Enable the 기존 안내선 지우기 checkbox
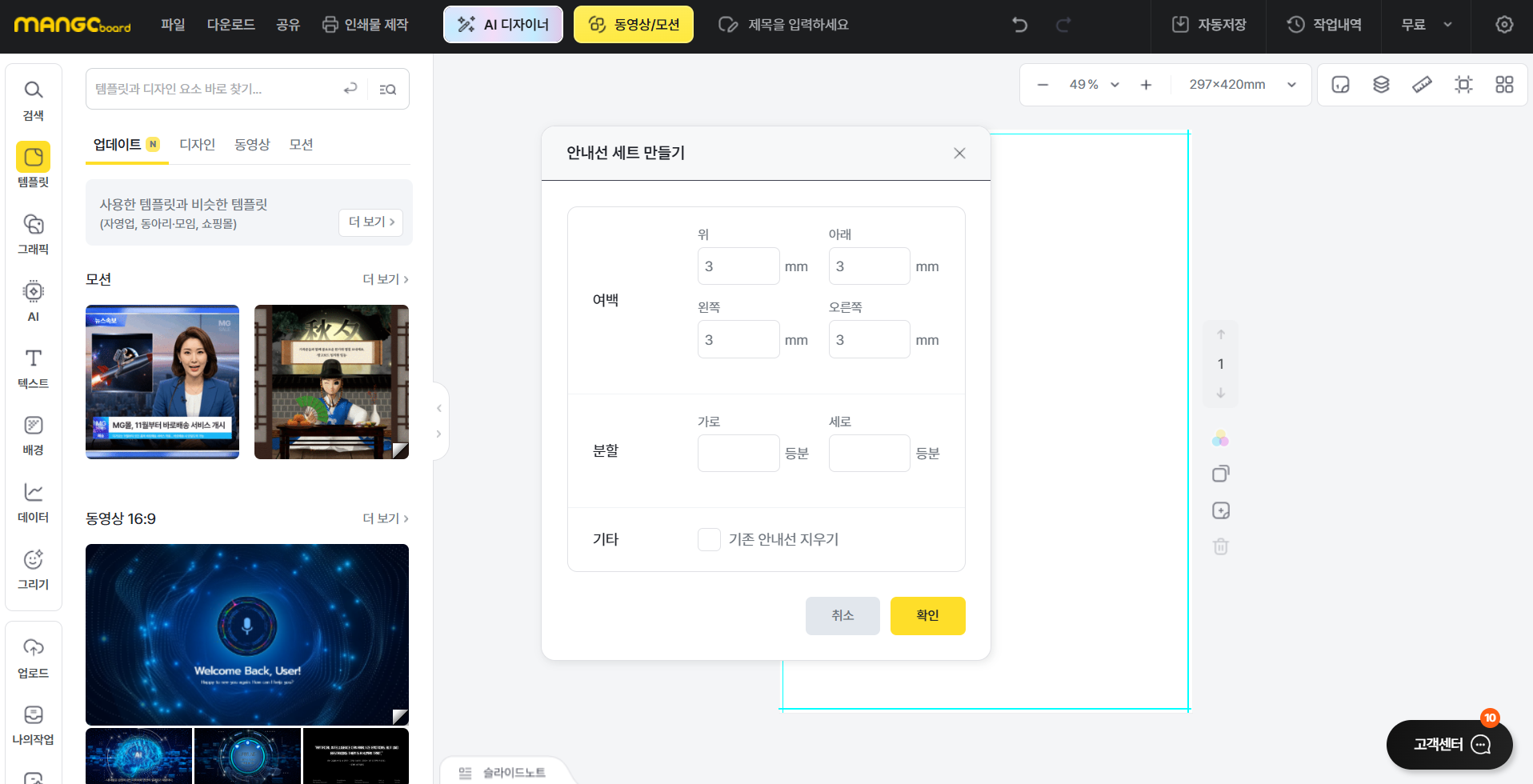 [709, 539]
